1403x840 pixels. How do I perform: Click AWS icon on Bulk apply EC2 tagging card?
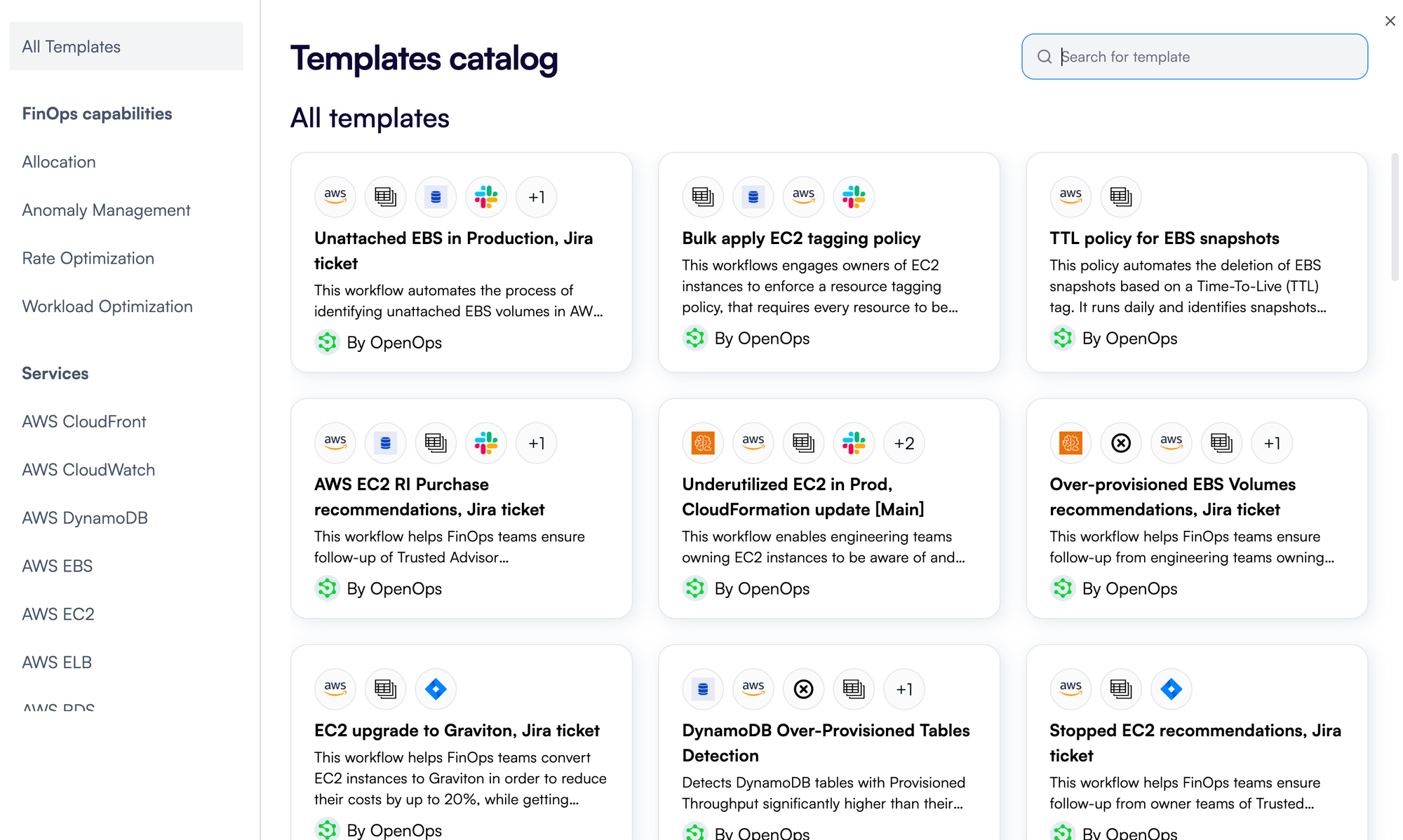(803, 196)
